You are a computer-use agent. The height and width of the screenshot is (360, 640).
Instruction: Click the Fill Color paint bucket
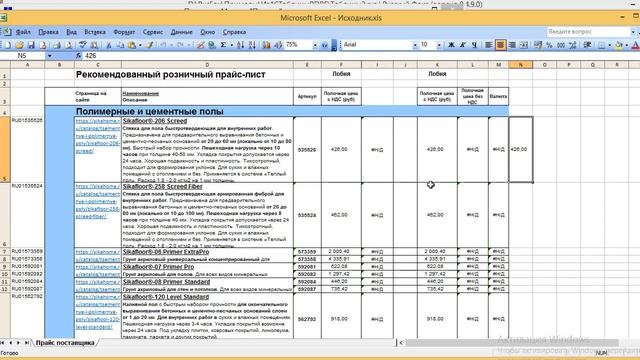pyautogui.click(x=619, y=45)
